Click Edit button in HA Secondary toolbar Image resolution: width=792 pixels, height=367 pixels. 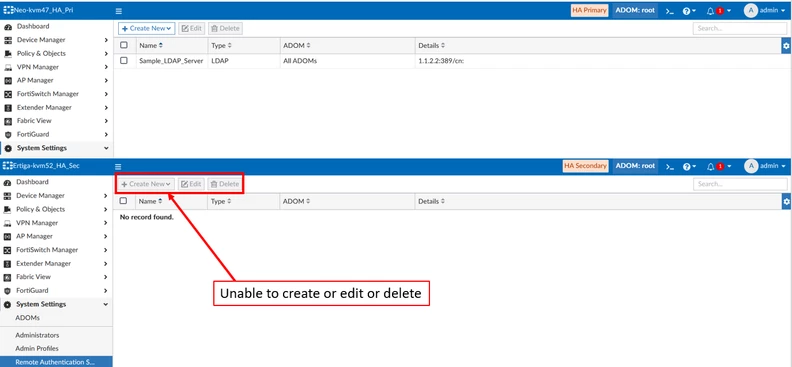(x=191, y=184)
